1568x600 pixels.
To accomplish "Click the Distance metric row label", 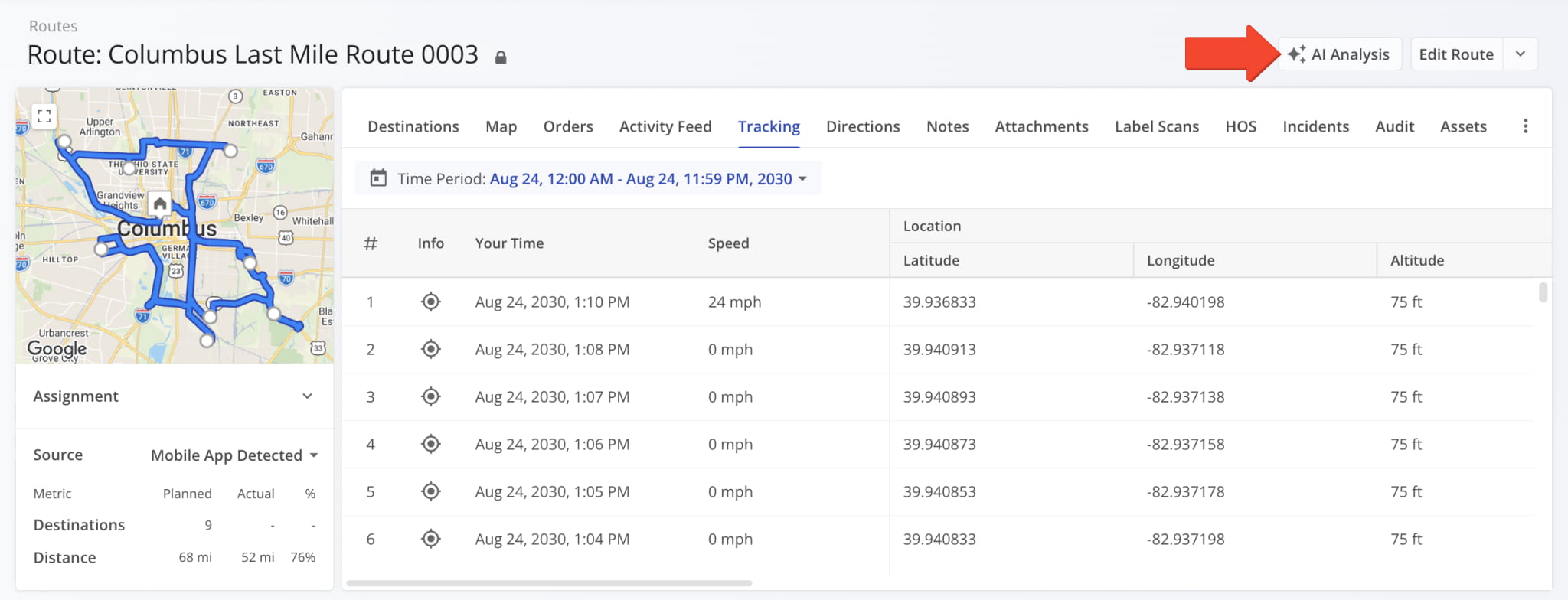I will coord(64,557).
